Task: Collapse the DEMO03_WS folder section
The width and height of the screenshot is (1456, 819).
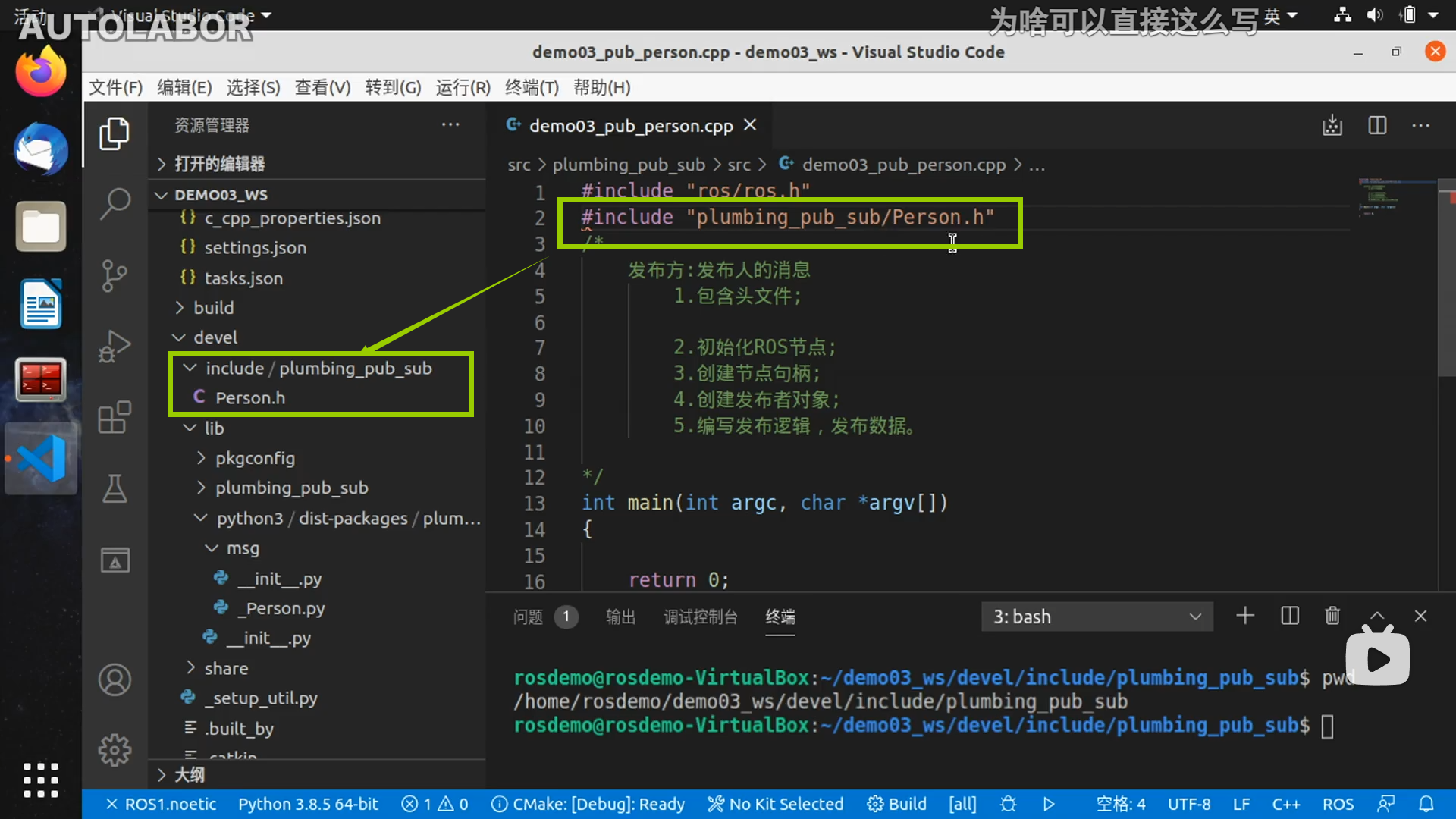Action: coord(221,195)
